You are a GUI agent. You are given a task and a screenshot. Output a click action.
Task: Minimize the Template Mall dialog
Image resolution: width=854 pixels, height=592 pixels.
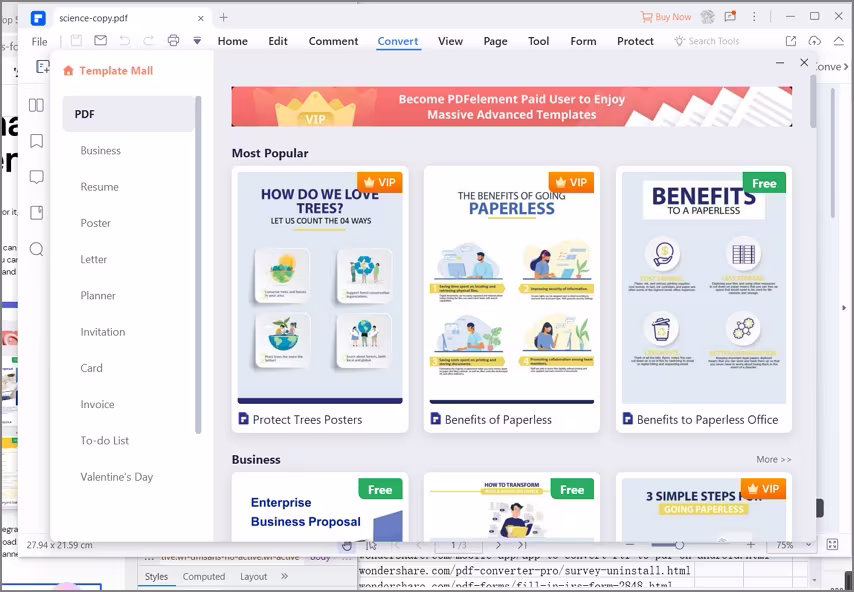click(780, 63)
